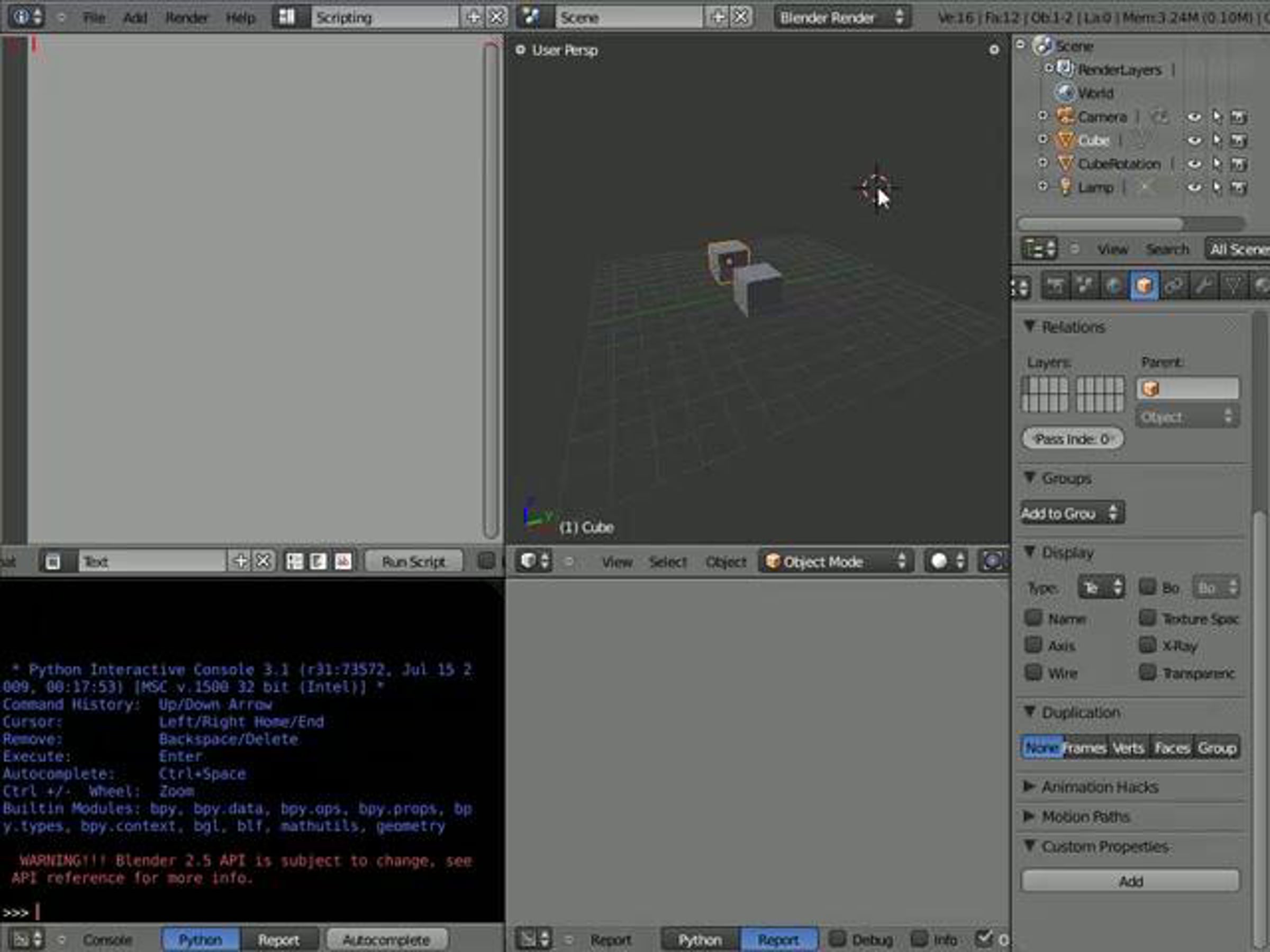Enable the Transparency checkbox
1270x952 pixels.
(x=1147, y=672)
